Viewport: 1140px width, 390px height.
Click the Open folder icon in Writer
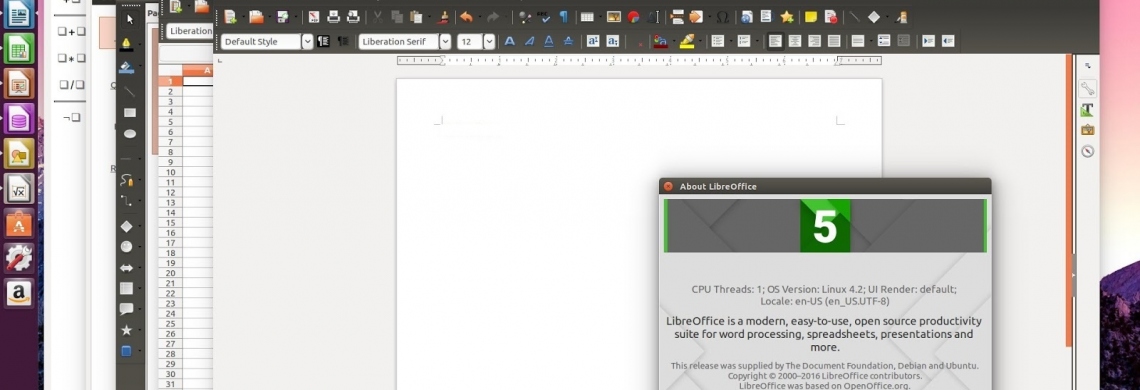tap(256, 17)
